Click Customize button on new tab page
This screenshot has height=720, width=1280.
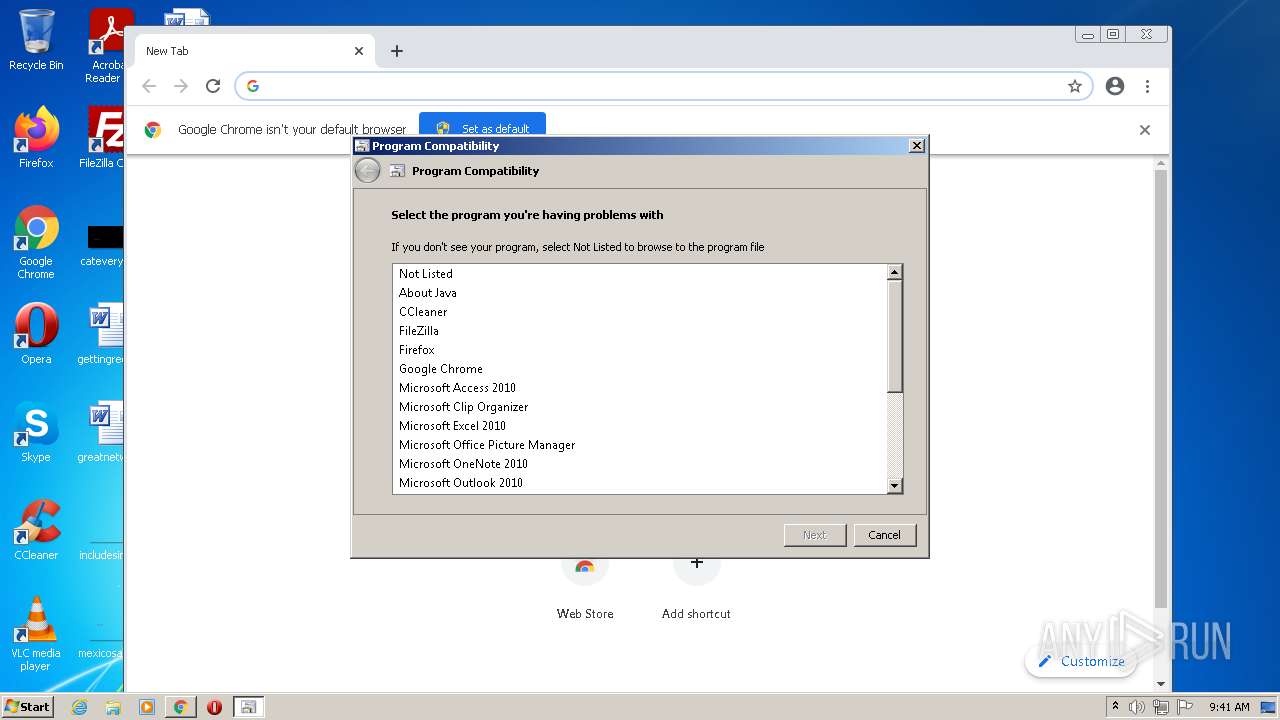click(1081, 661)
